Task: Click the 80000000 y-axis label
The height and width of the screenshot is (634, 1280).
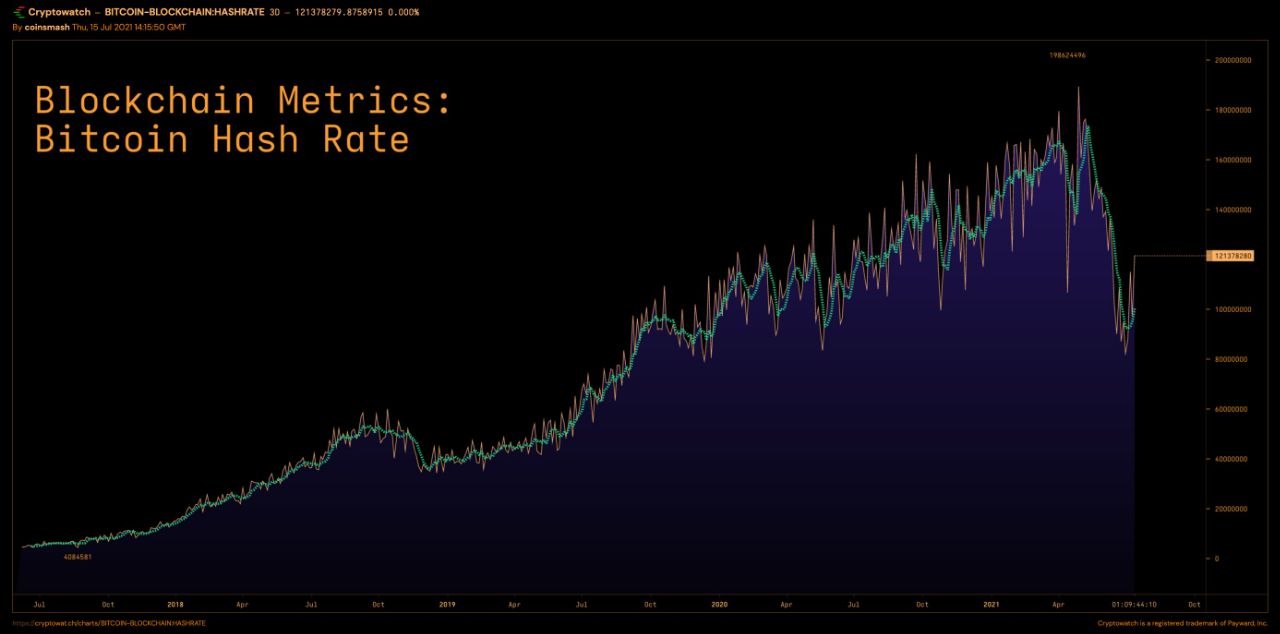Action: click(1231, 359)
